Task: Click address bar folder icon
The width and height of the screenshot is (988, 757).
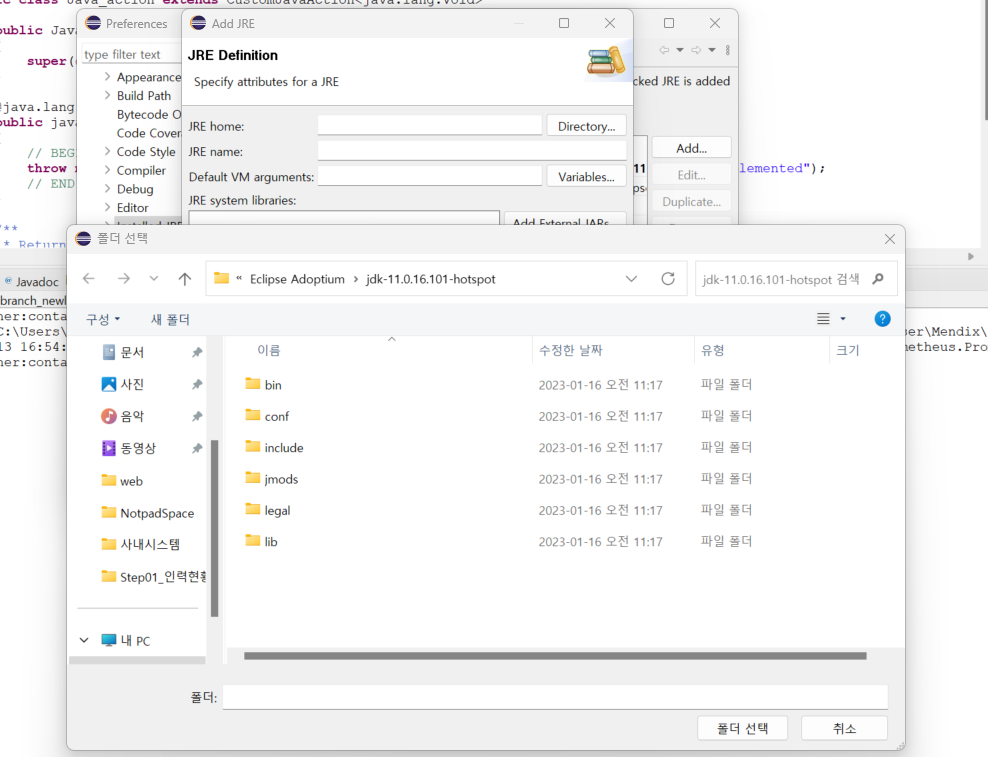Action: [x=221, y=278]
